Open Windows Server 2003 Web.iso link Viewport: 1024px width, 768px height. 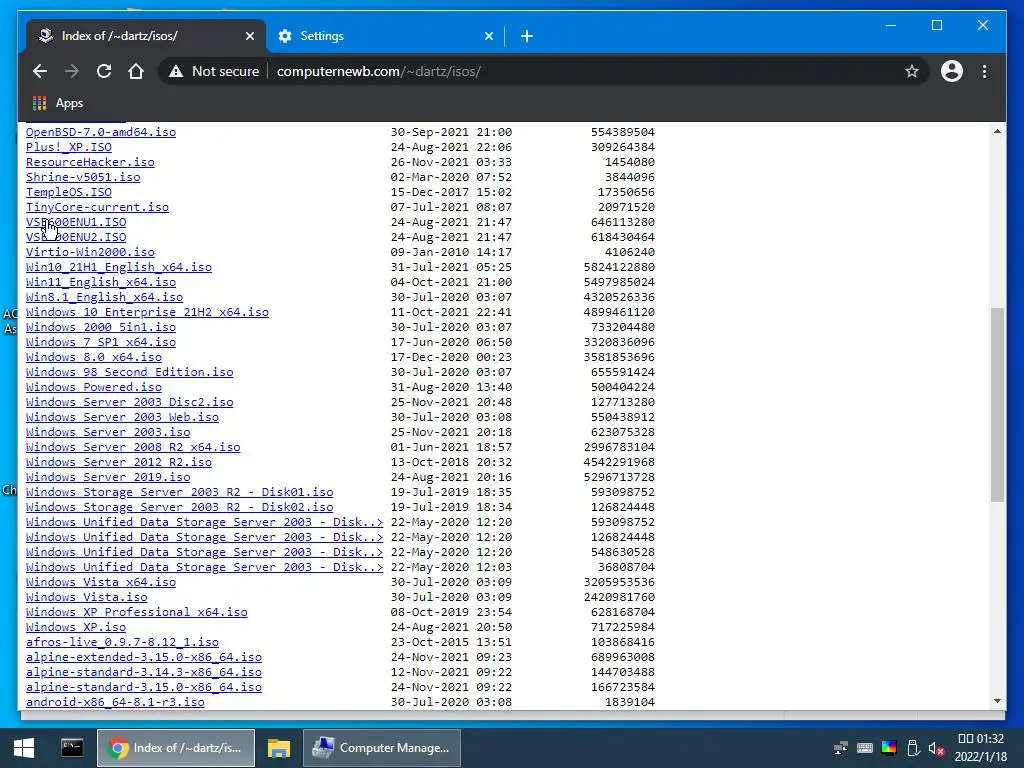122,417
